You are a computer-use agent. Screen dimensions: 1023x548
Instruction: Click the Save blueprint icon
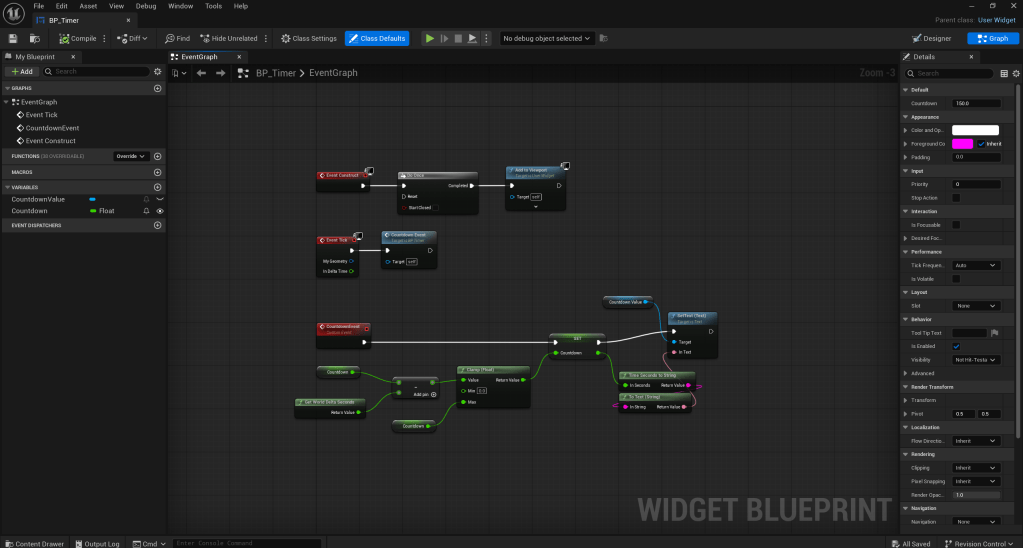(12, 38)
